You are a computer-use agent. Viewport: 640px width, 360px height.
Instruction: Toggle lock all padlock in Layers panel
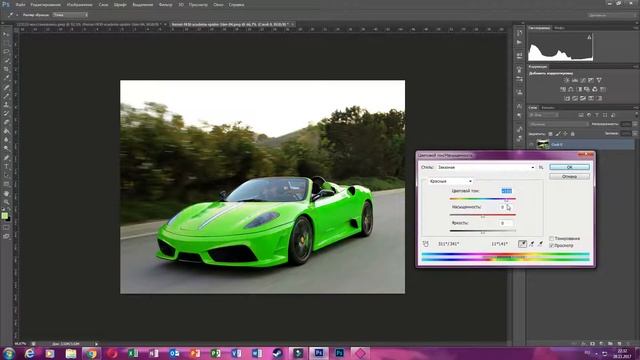point(573,134)
